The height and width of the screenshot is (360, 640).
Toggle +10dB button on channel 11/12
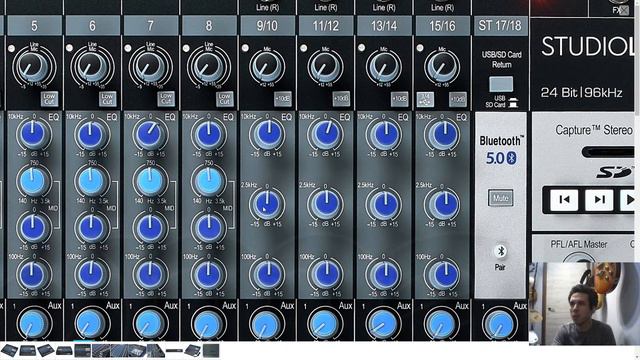tap(341, 99)
